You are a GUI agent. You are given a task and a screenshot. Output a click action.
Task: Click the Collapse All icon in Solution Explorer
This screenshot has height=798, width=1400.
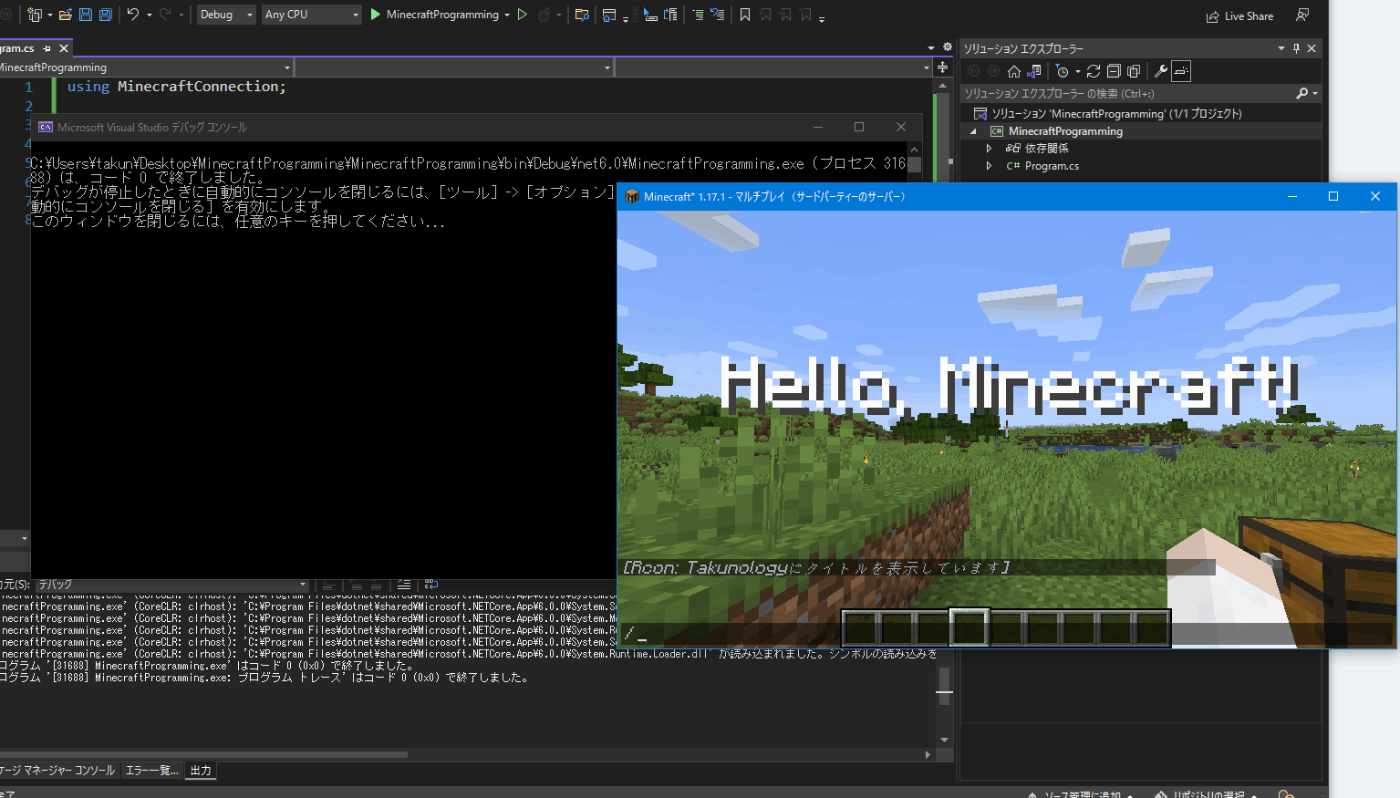[1113, 71]
